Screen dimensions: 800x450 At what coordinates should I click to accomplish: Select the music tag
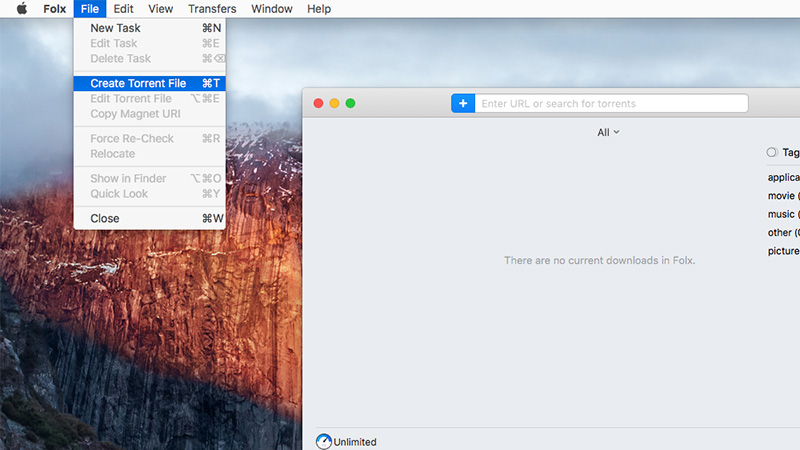(x=784, y=214)
